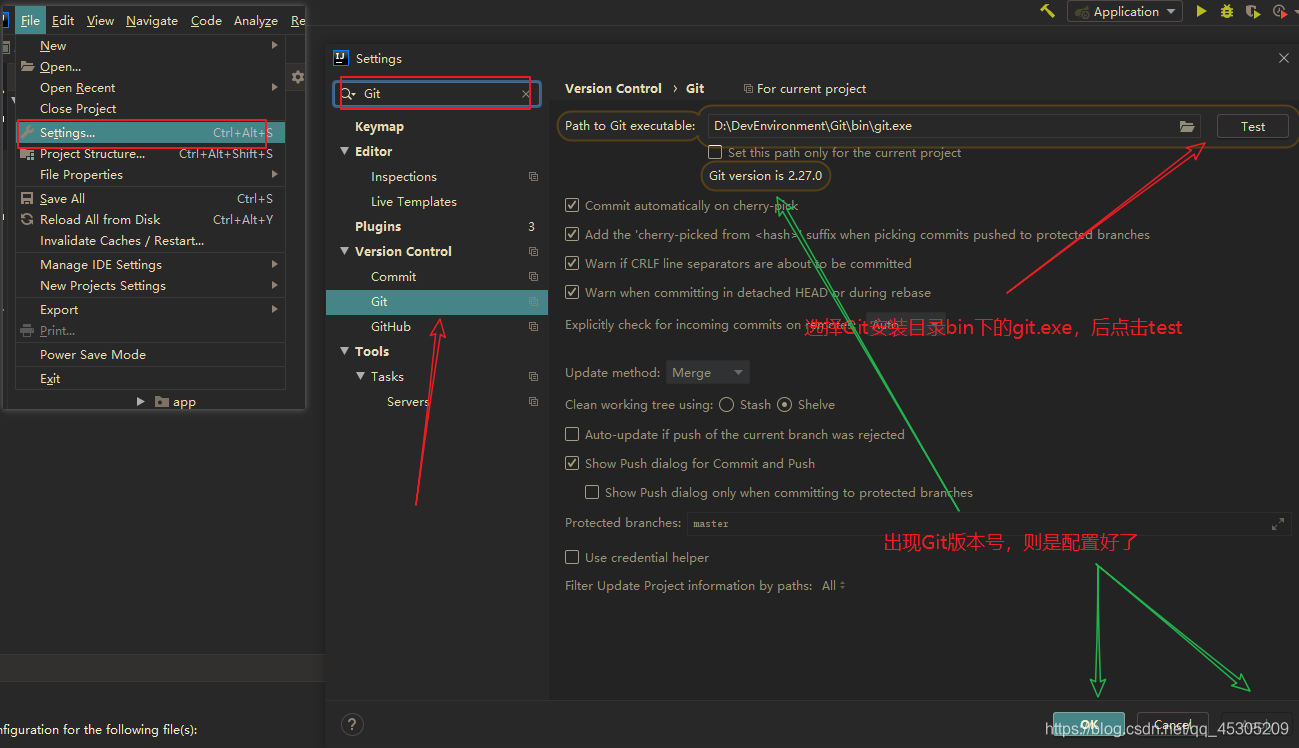The width and height of the screenshot is (1299, 748).
Task: Choose Save All in the File menu
Action: [x=150, y=198]
